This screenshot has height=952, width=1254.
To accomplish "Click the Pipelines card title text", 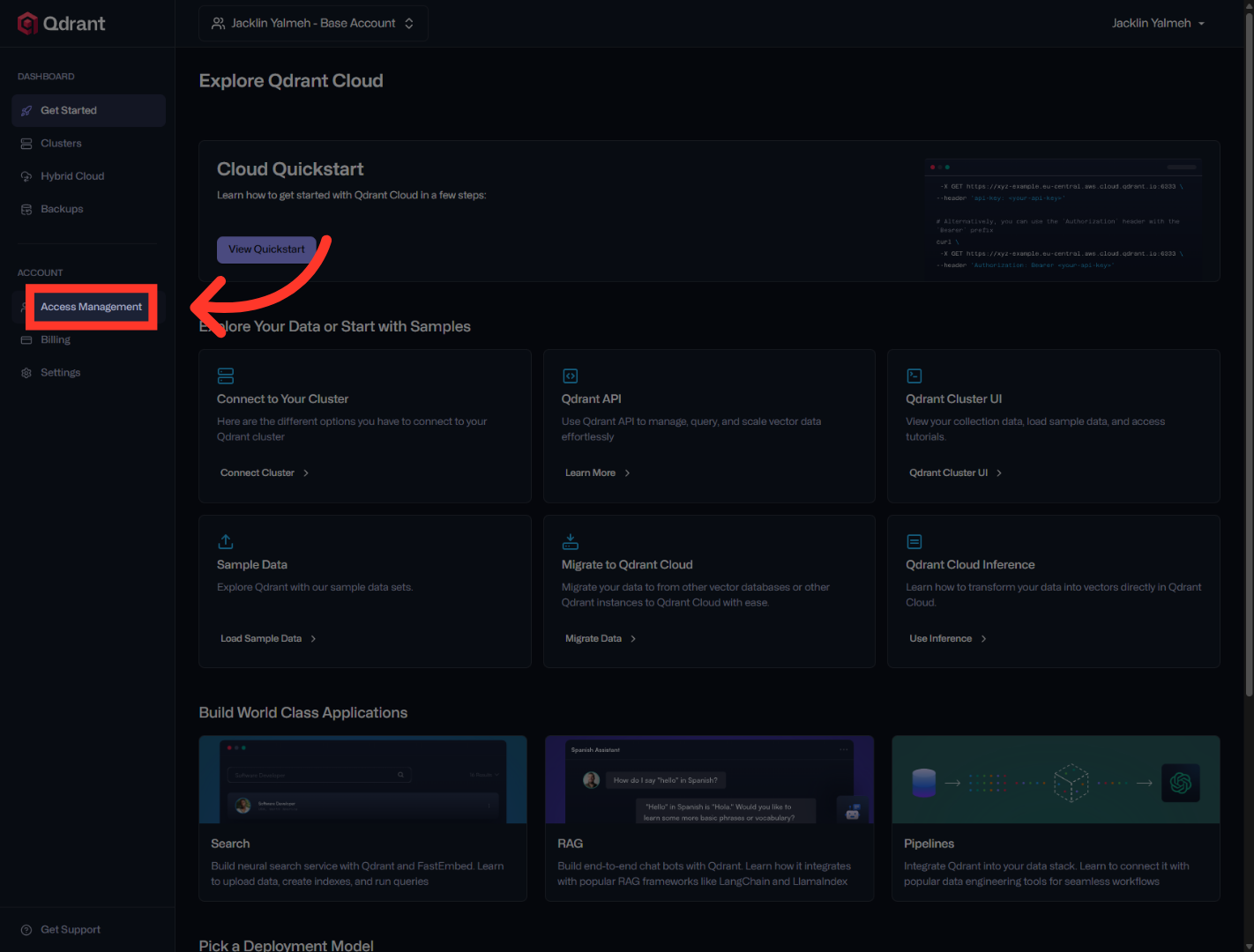I will click(x=929, y=844).
